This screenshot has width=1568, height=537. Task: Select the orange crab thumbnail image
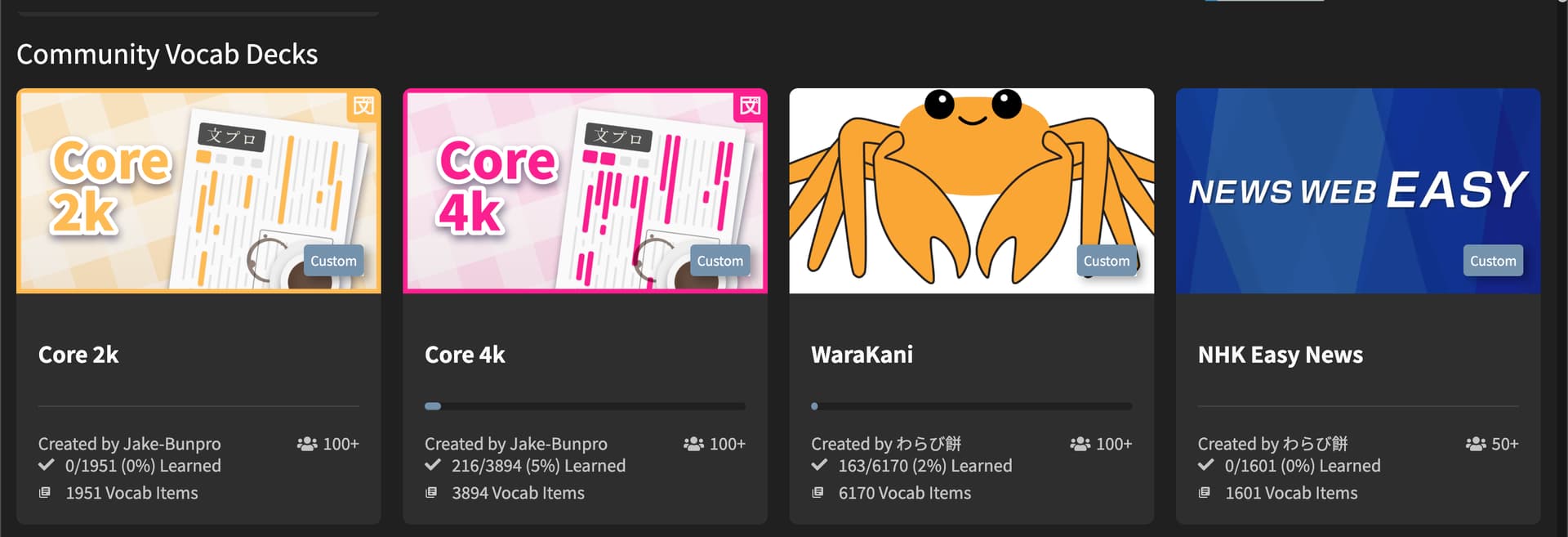click(x=972, y=190)
